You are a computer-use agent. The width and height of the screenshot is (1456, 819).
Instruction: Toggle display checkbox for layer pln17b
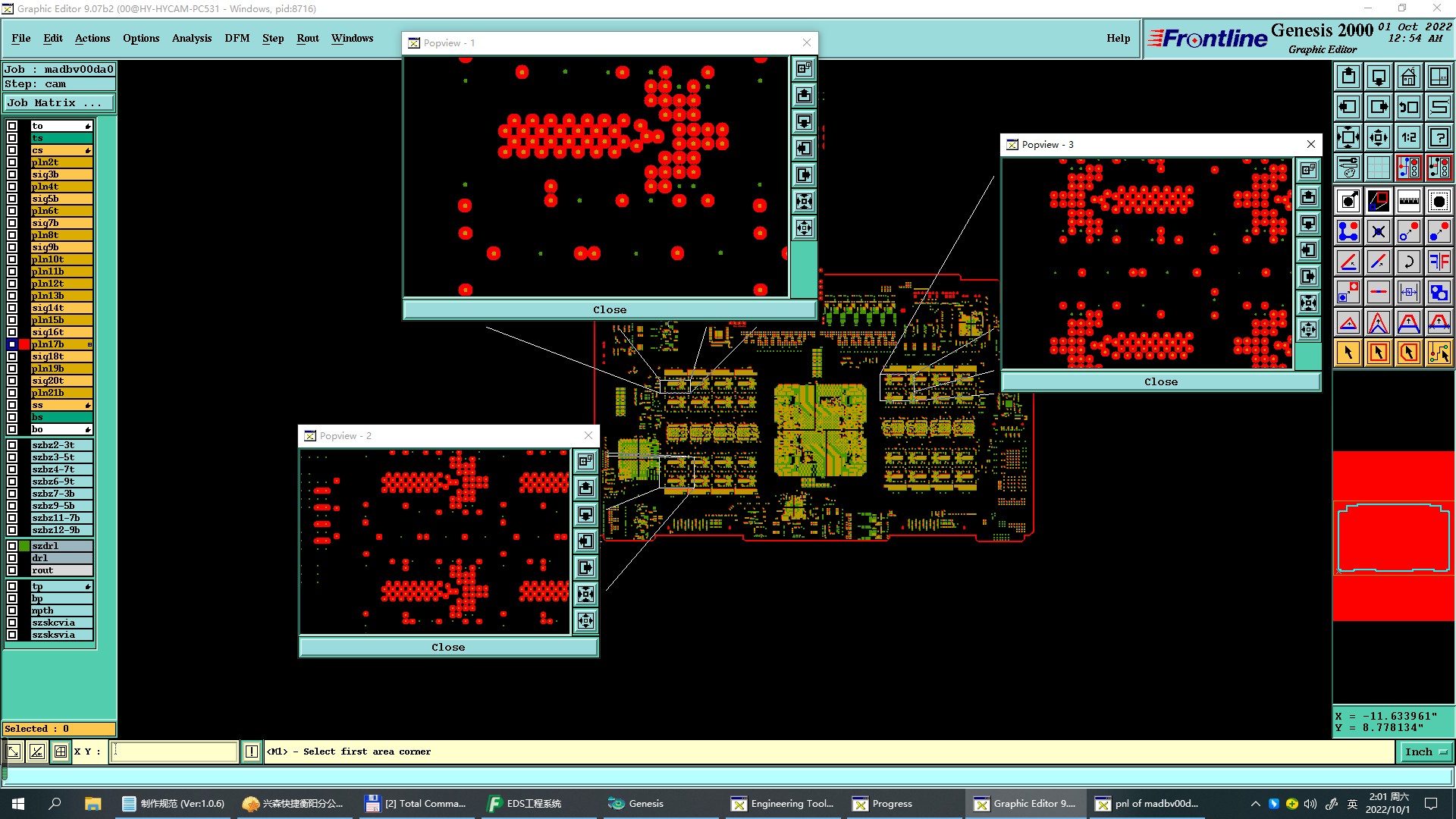[12, 344]
